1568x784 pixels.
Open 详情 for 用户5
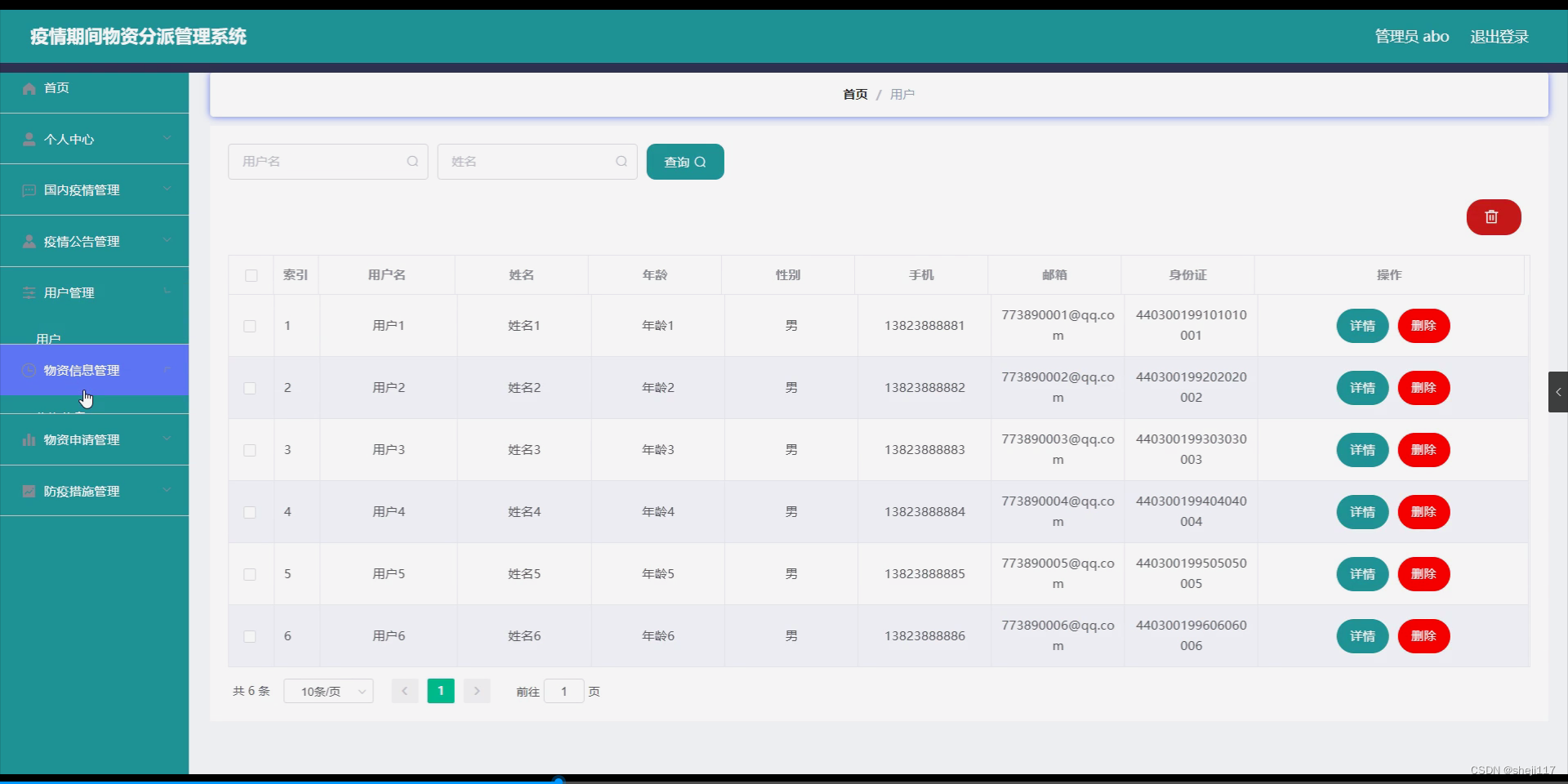pyautogui.click(x=1362, y=574)
